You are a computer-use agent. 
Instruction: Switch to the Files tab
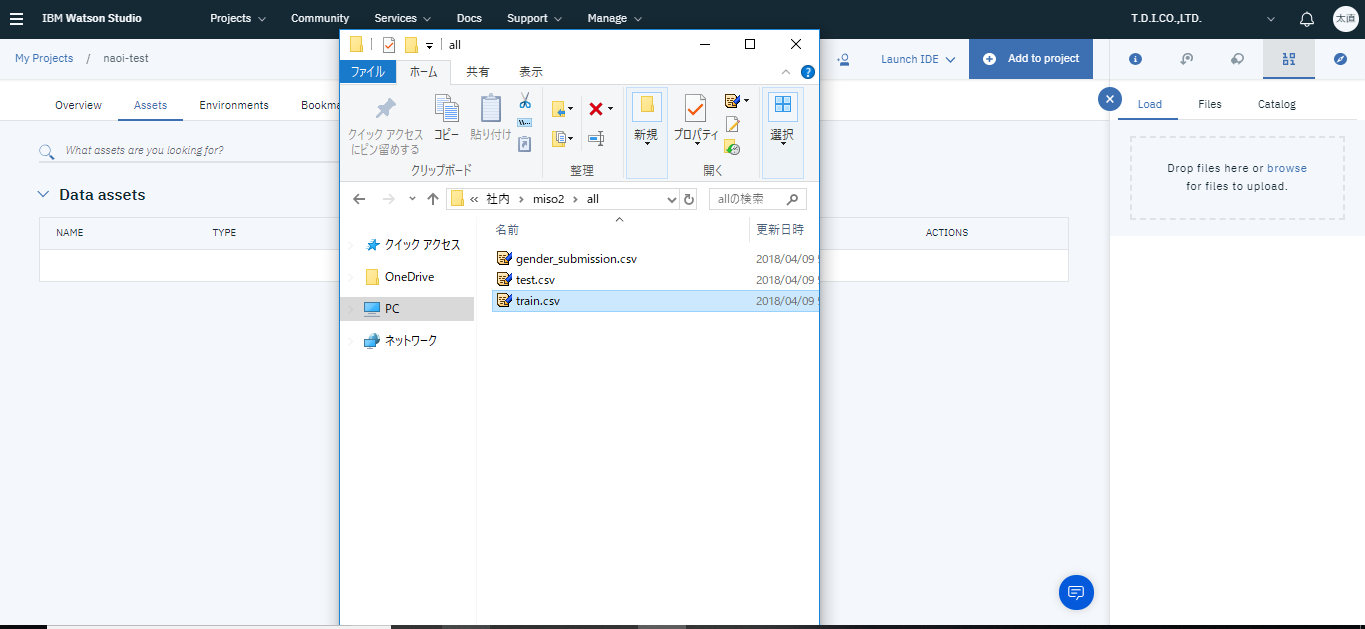pos(1209,104)
